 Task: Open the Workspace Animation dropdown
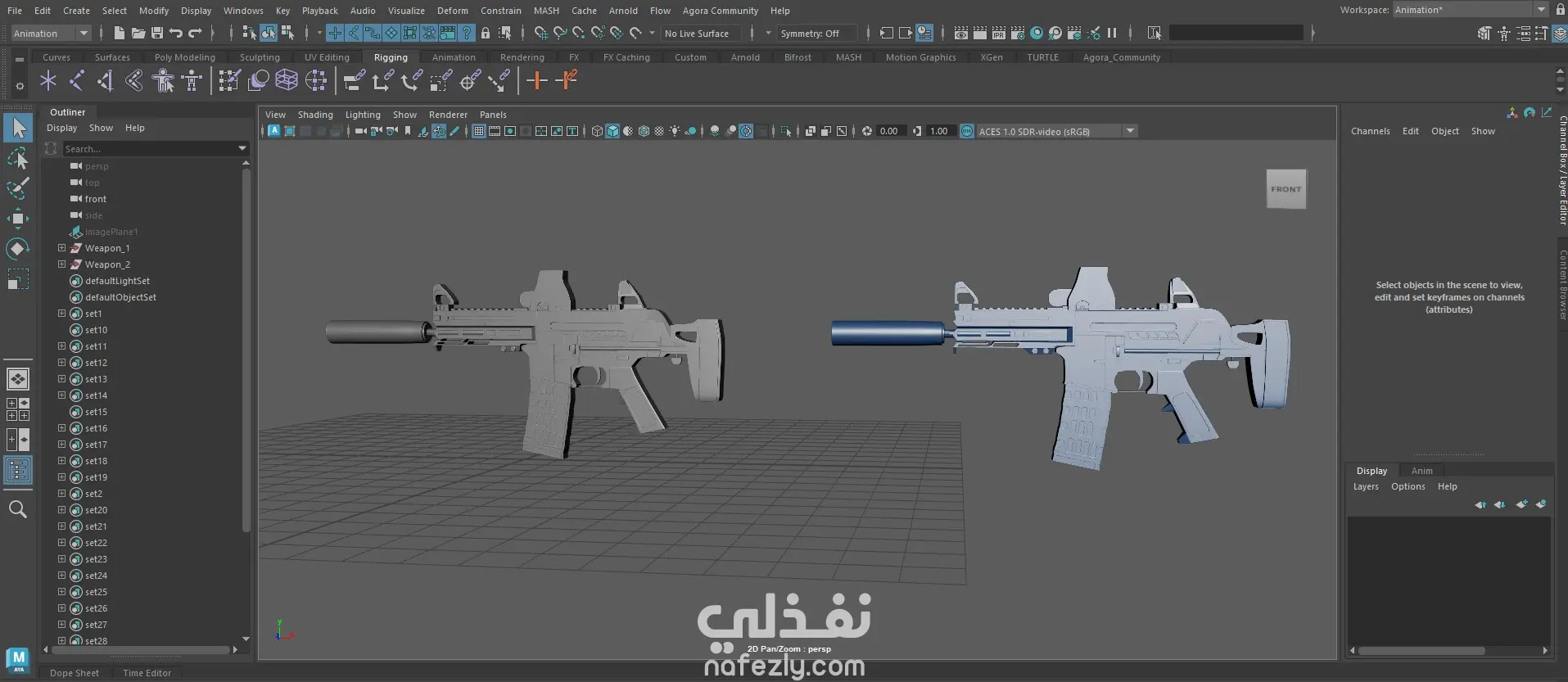[1470, 10]
